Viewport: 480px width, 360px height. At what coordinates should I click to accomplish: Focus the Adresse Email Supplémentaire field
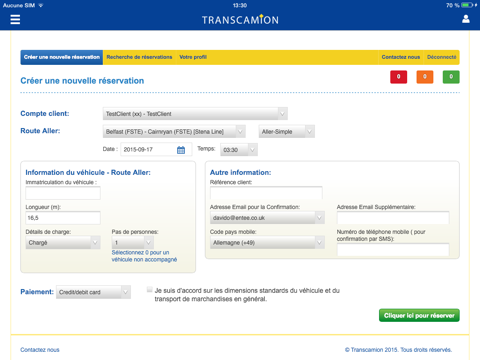tap(393, 218)
